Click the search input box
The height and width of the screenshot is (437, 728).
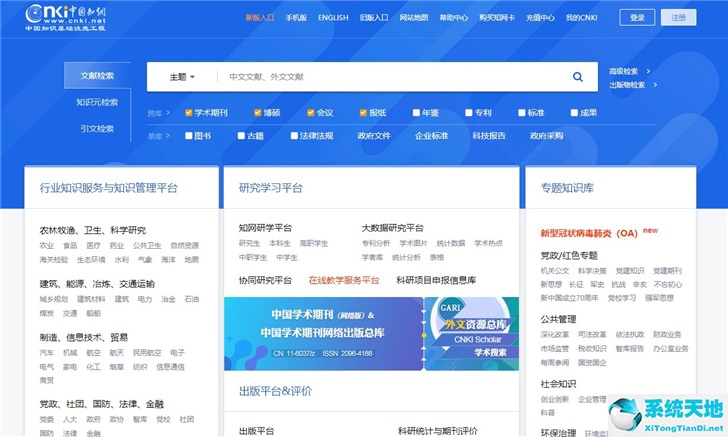[x=395, y=77]
